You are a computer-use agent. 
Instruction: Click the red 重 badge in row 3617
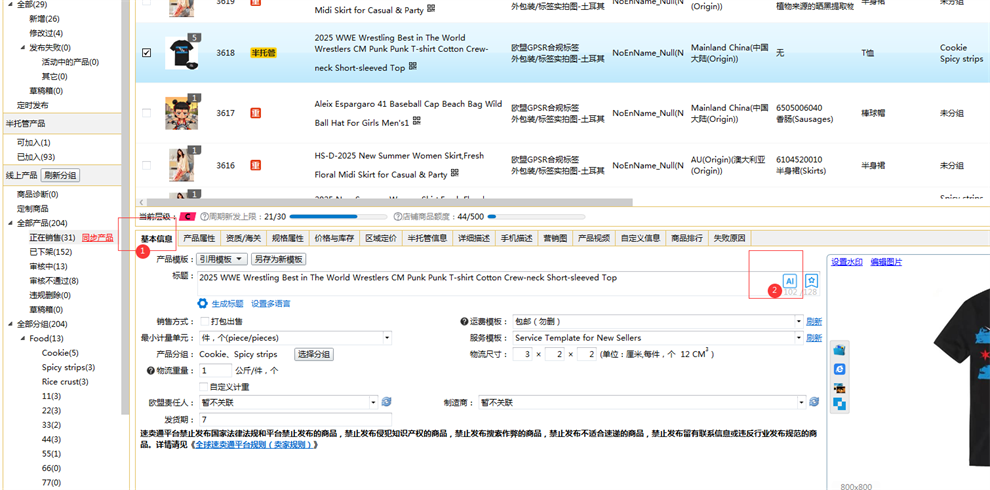[256, 114]
